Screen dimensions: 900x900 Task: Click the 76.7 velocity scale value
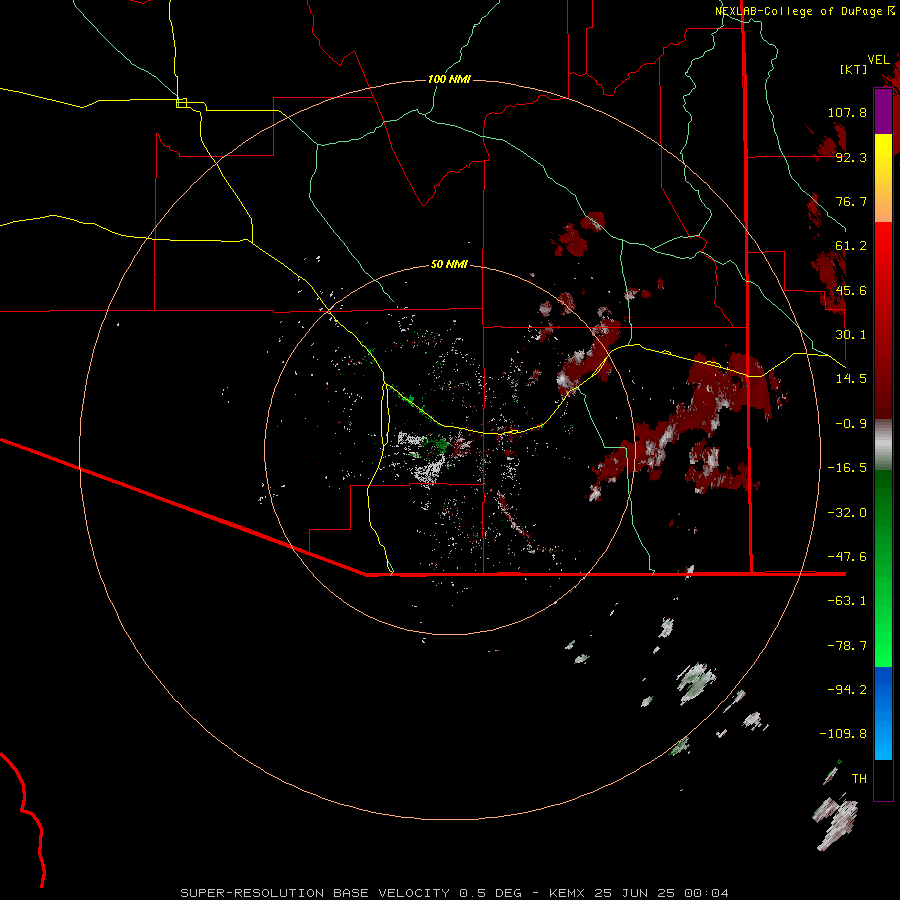click(851, 201)
